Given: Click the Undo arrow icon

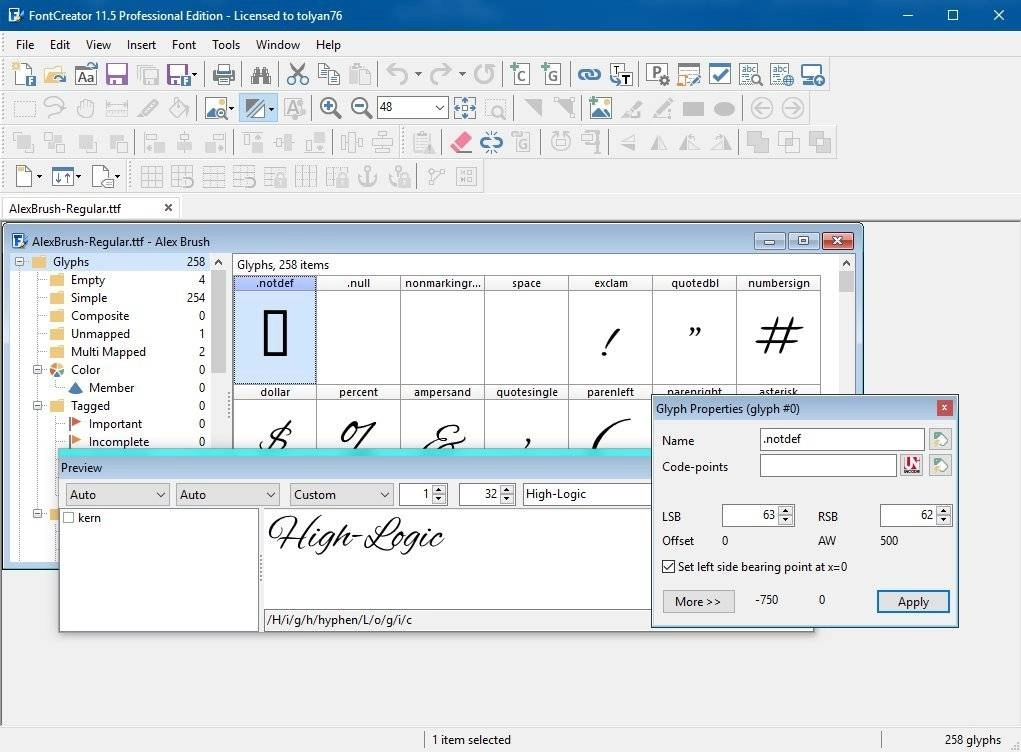Looking at the screenshot, I should pos(397,75).
